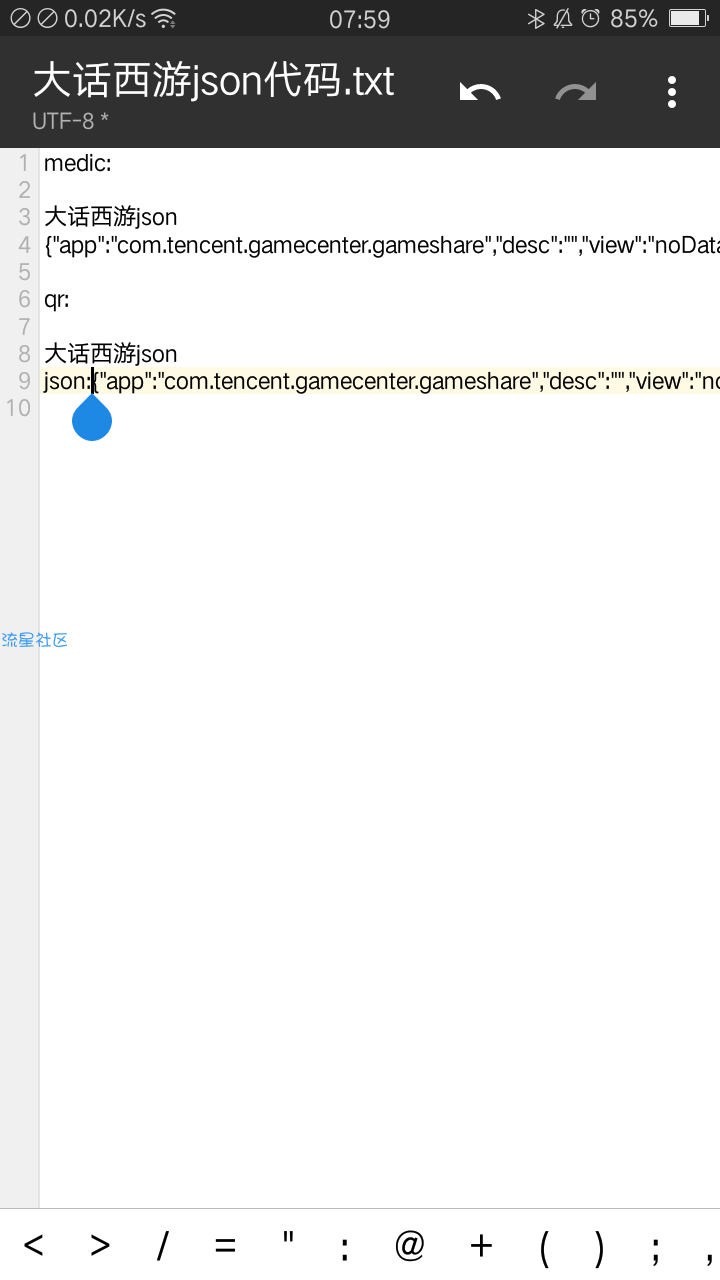
Task: Tap the Bluetooth status icon
Action: click(x=536, y=18)
